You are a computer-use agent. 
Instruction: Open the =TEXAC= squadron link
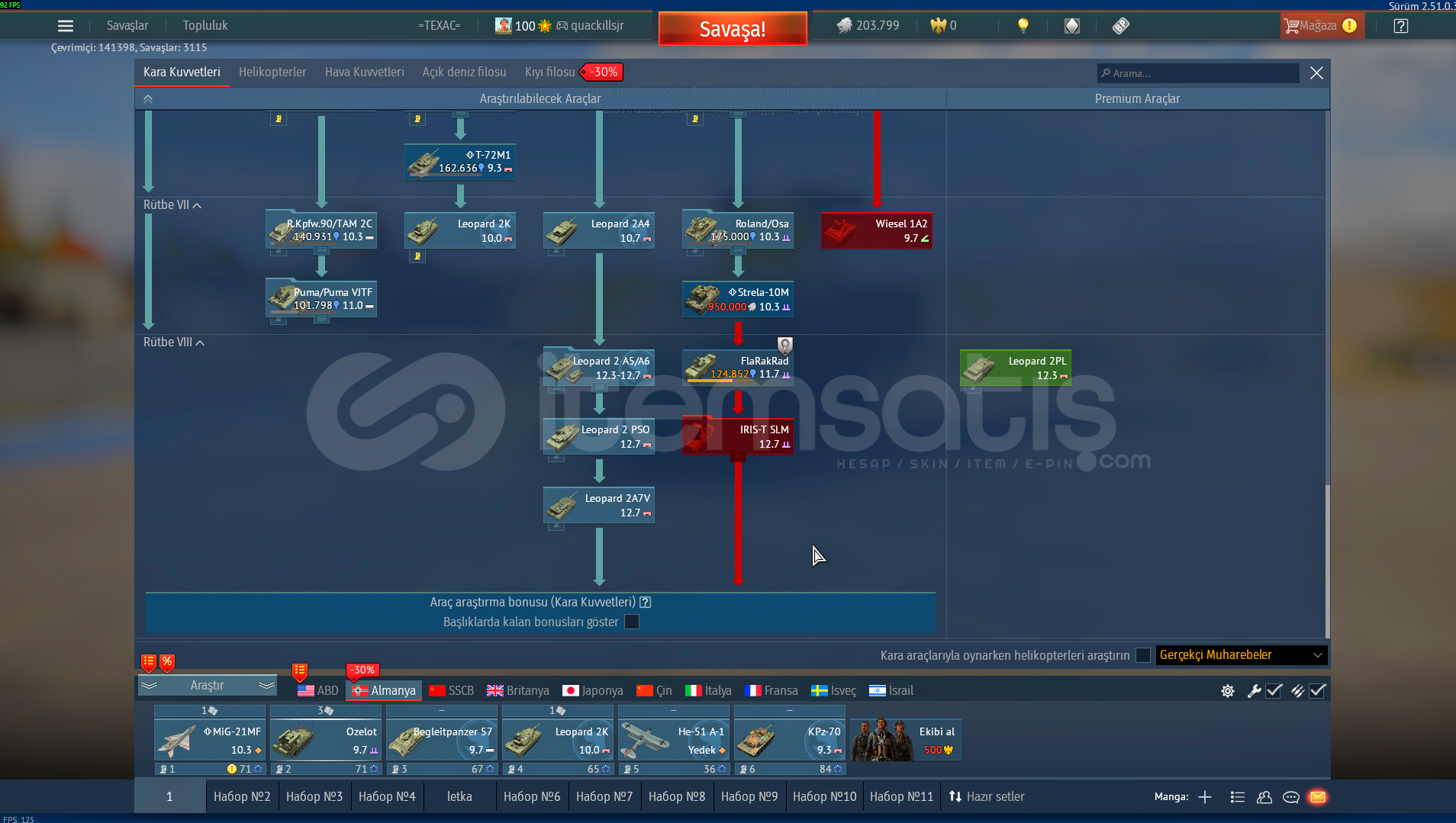click(x=439, y=26)
